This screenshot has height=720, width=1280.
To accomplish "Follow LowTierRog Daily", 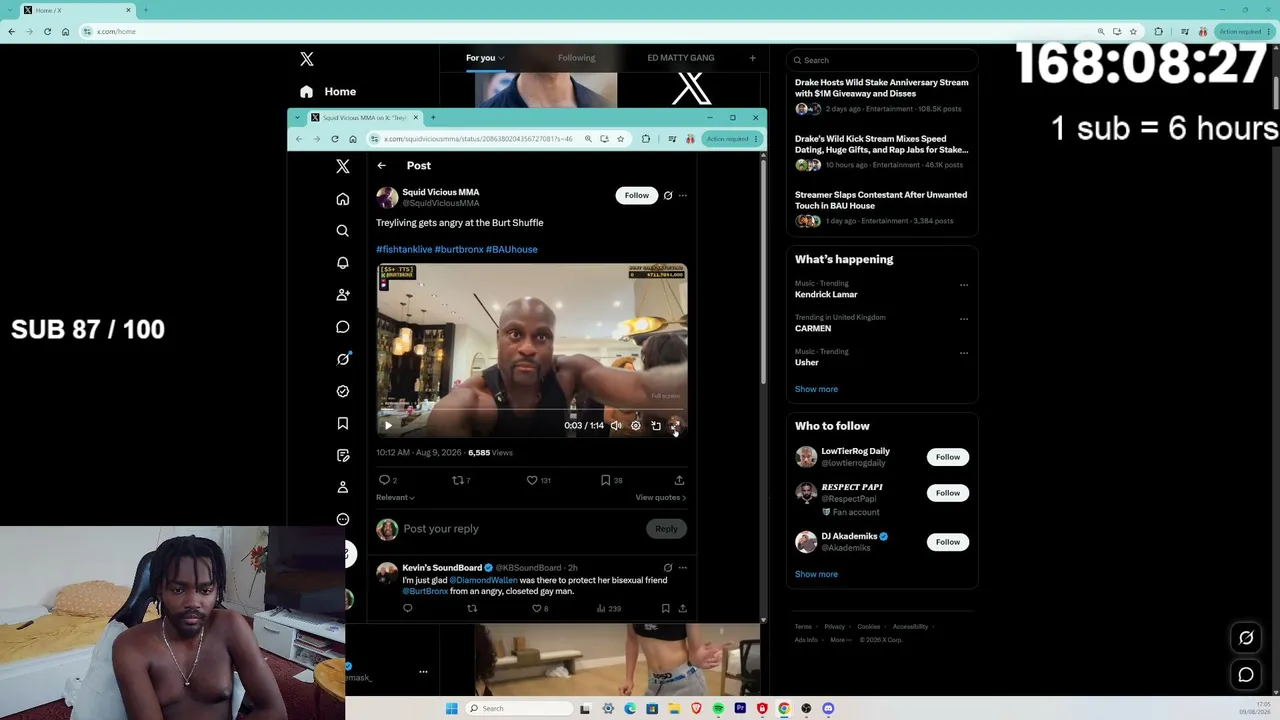I will click(948, 457).
